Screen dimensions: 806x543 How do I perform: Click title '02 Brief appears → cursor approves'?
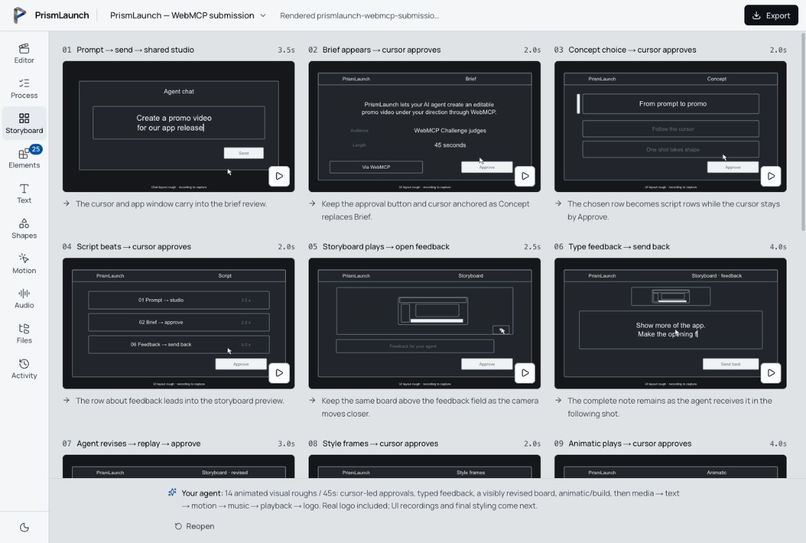(x=374, y=50)
